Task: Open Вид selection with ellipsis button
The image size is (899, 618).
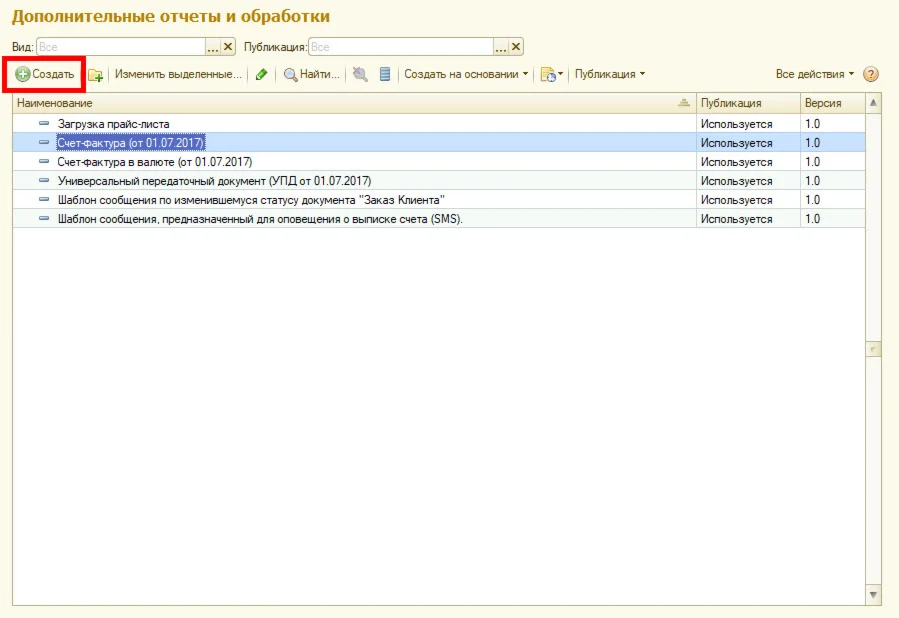Action: [212, 47]
